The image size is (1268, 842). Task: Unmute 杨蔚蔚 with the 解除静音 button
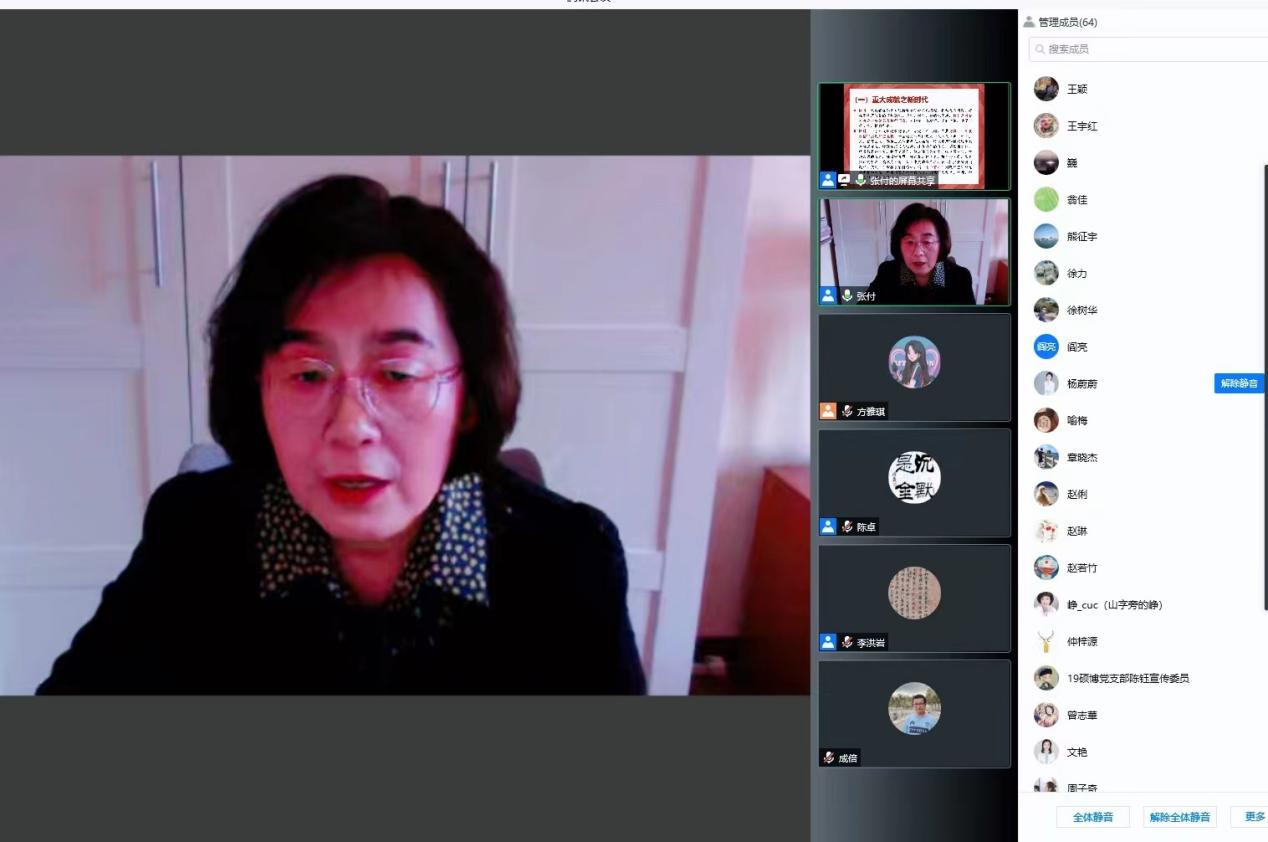coord(1239,383)
